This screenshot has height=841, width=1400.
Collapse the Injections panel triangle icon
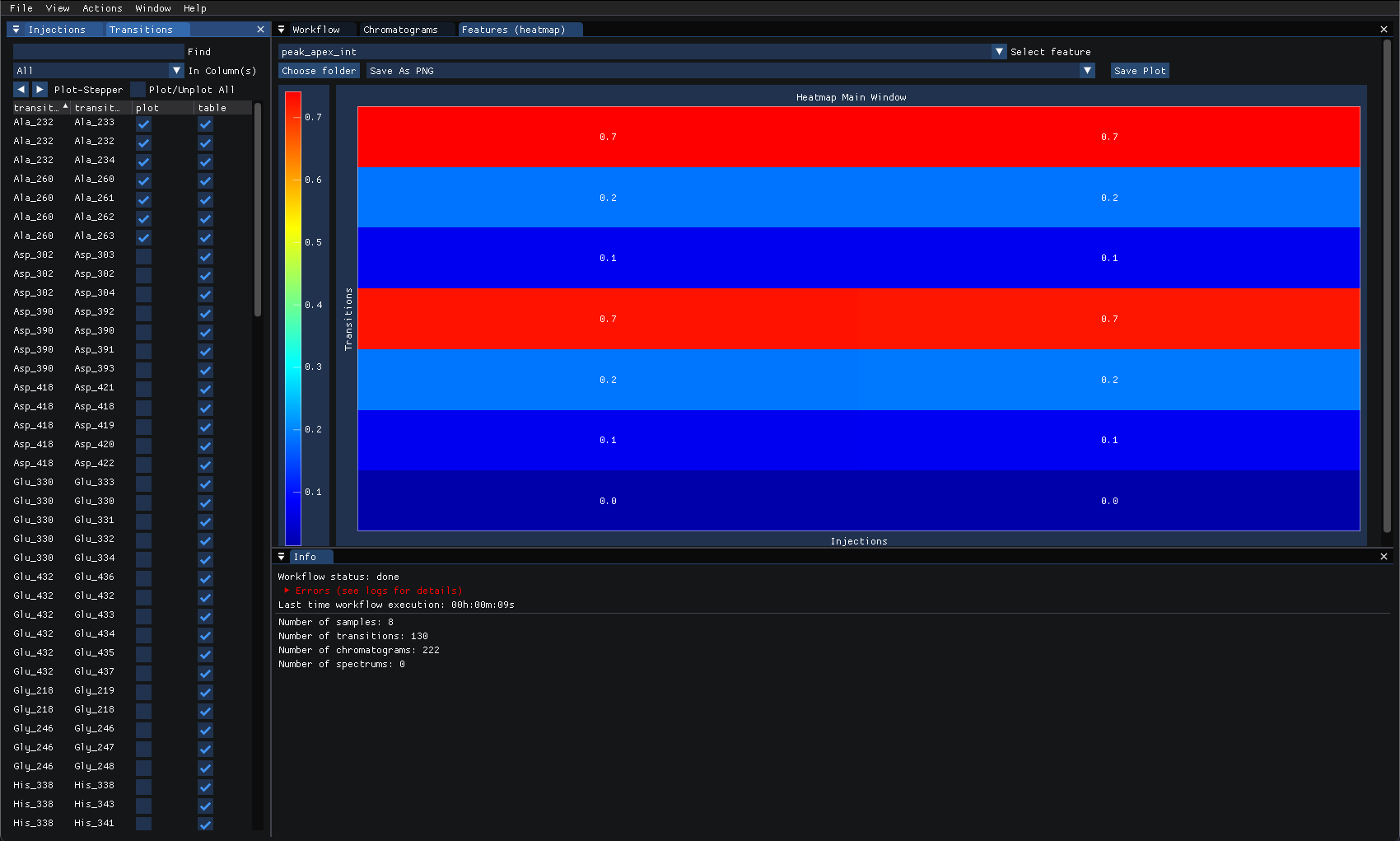click(x=16, y=30)
